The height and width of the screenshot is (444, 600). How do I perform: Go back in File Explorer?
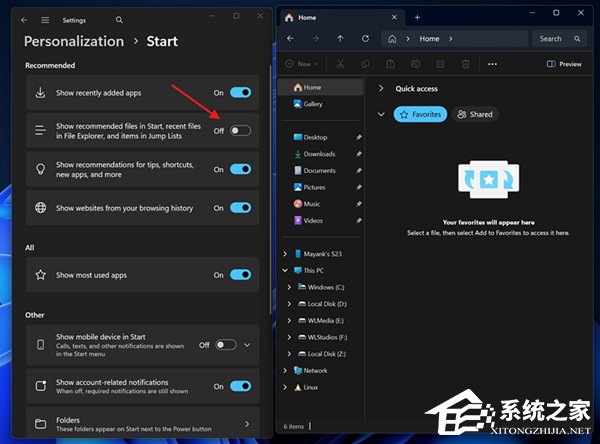point(290,39)
